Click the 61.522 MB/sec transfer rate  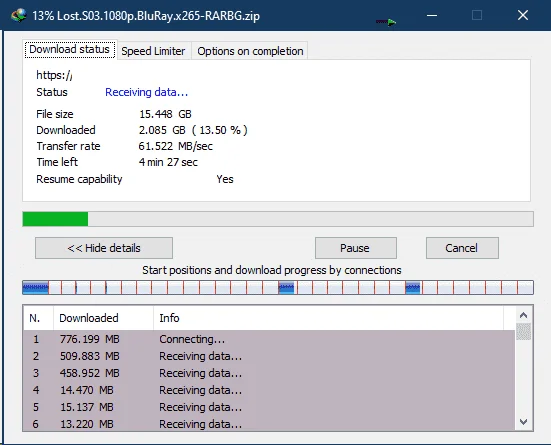tap(175, 146)
